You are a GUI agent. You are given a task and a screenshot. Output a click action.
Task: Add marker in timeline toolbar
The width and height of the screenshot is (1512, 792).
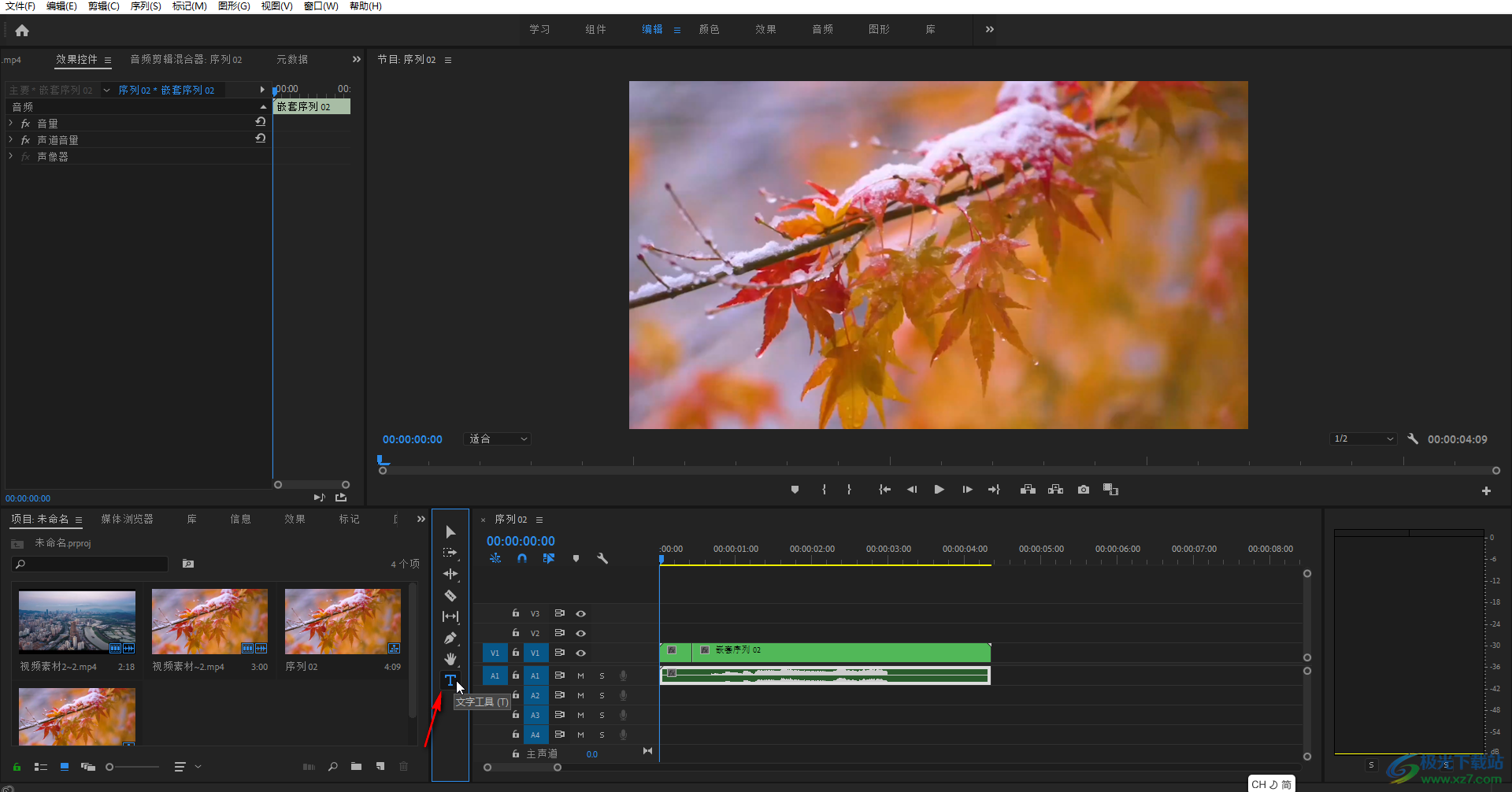tap(576, 558)
